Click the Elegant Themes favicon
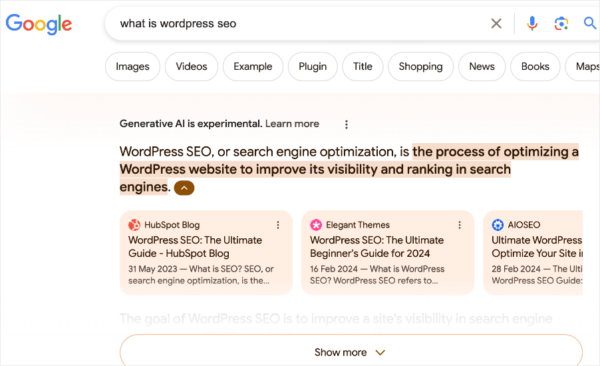Screen dimensions: 600x366 coord(316,225)
